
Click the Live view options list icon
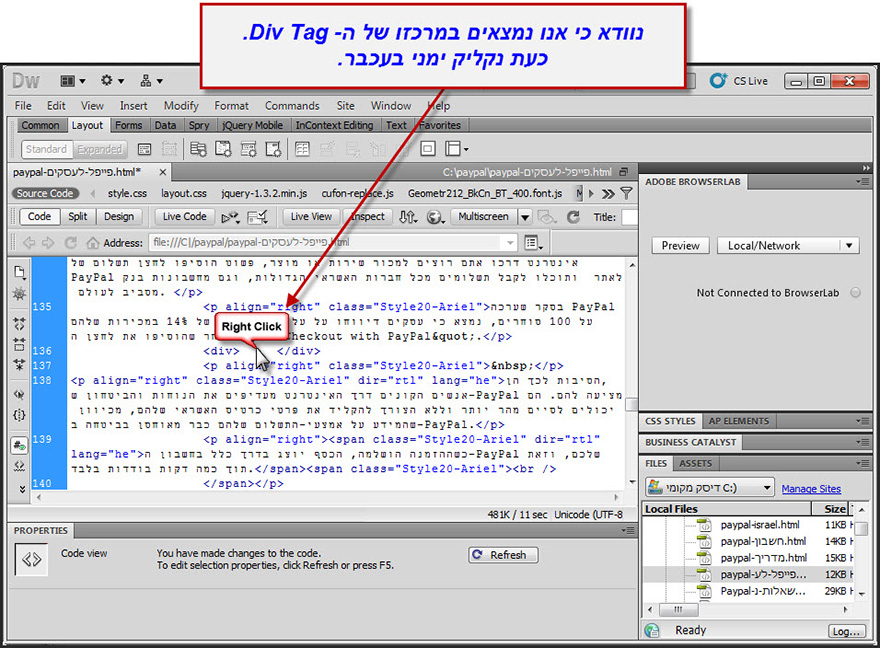(533, 243)
